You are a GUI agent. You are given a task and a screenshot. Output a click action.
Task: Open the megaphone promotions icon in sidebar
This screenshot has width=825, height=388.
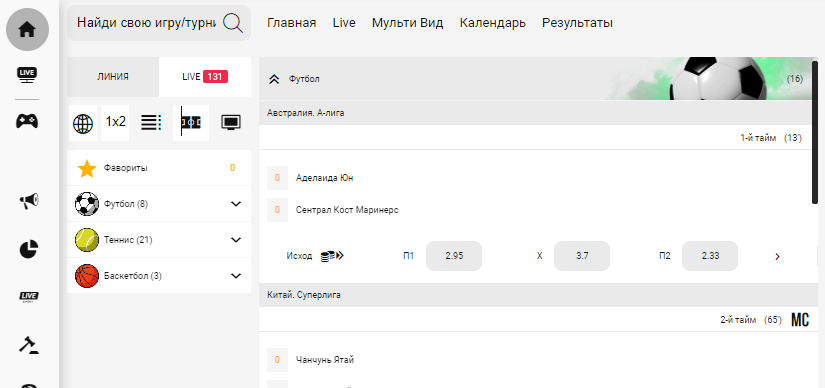(29, 201)
